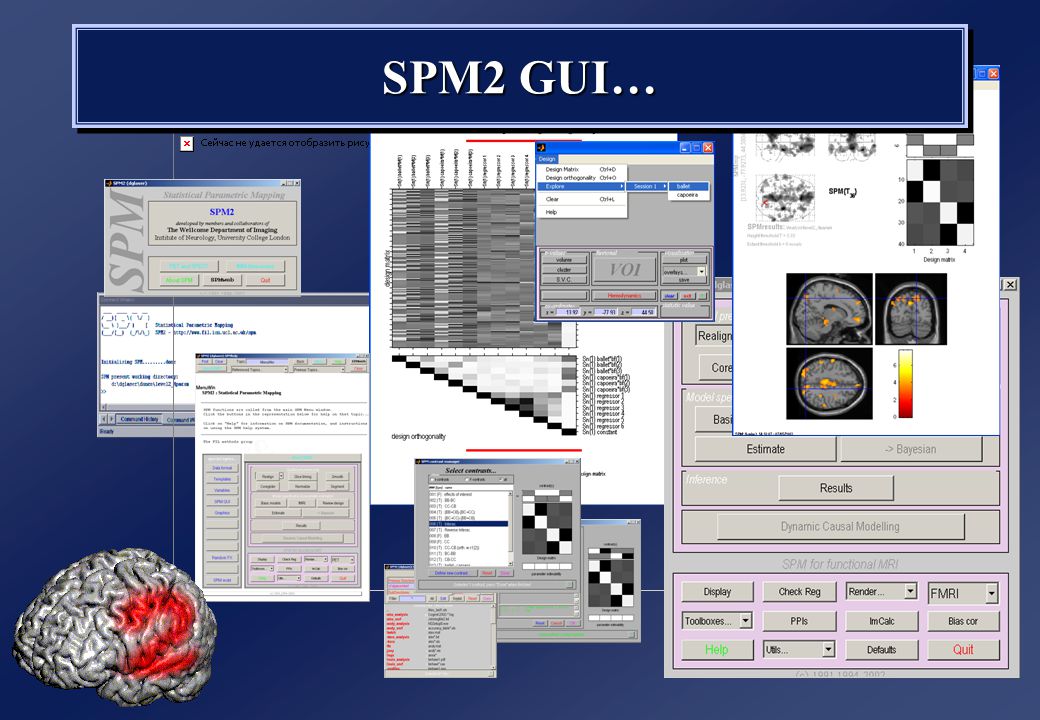Click the 3D rendered brain image
The height and width of the screenshot is (720, 1040).
pos(115,625)
